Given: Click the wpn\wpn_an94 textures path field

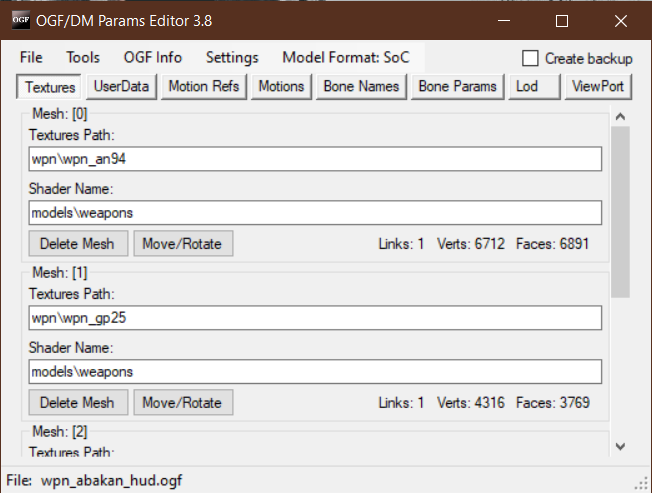Looking at the screenshot, I should [x=315, y=160].
